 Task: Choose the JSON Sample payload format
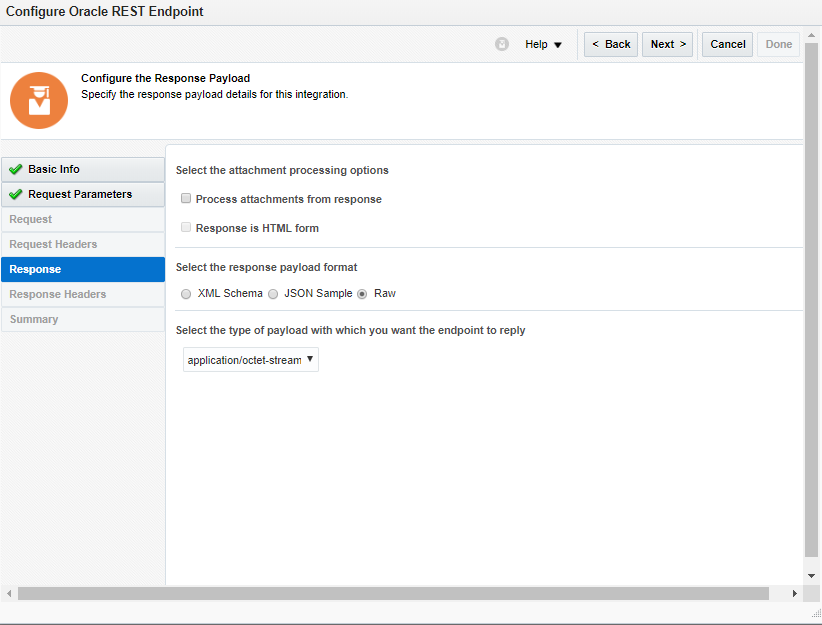(x=273, y=294)
